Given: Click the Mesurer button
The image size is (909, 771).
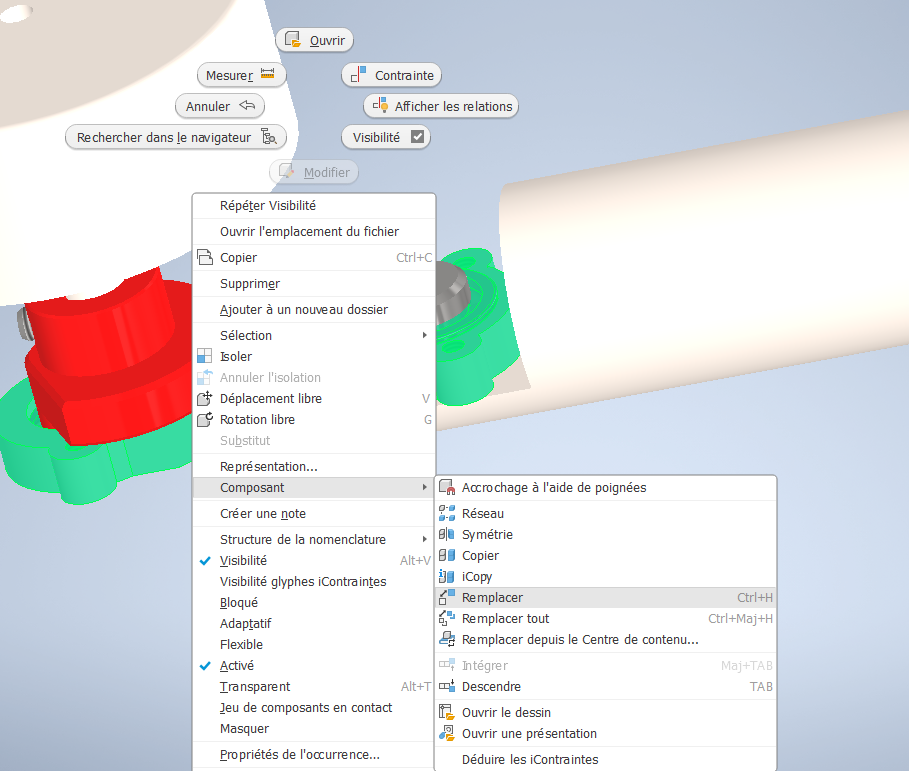Looking at the screenshot, I should point(241,76).
